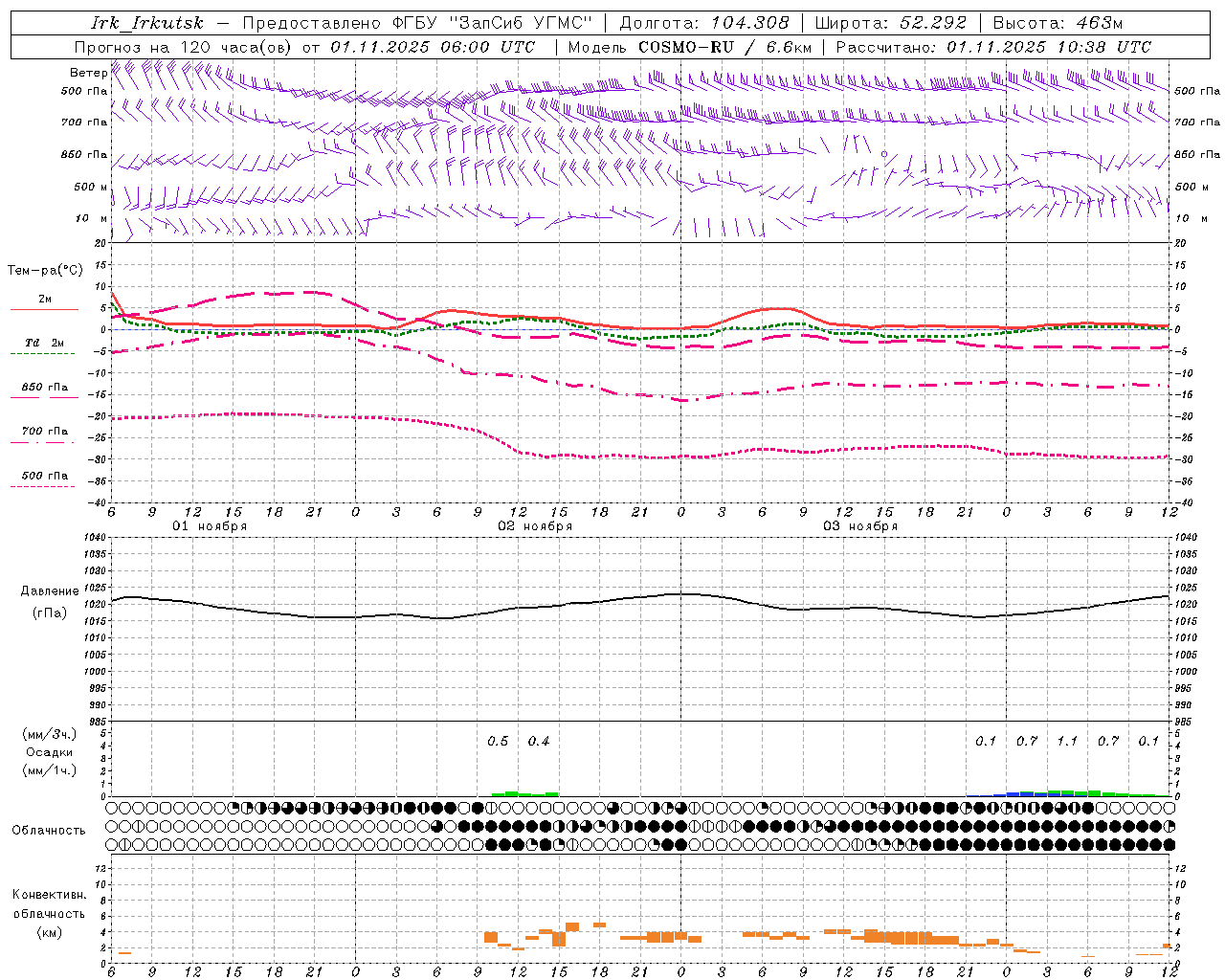
Task: Click the 'Осадки' precipitation label
Action: tap(50, 752)
